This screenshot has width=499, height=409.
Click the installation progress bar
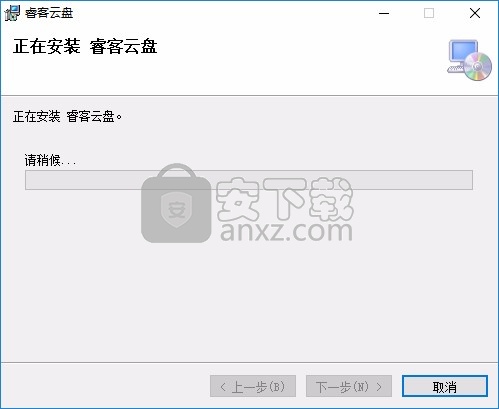249,180
